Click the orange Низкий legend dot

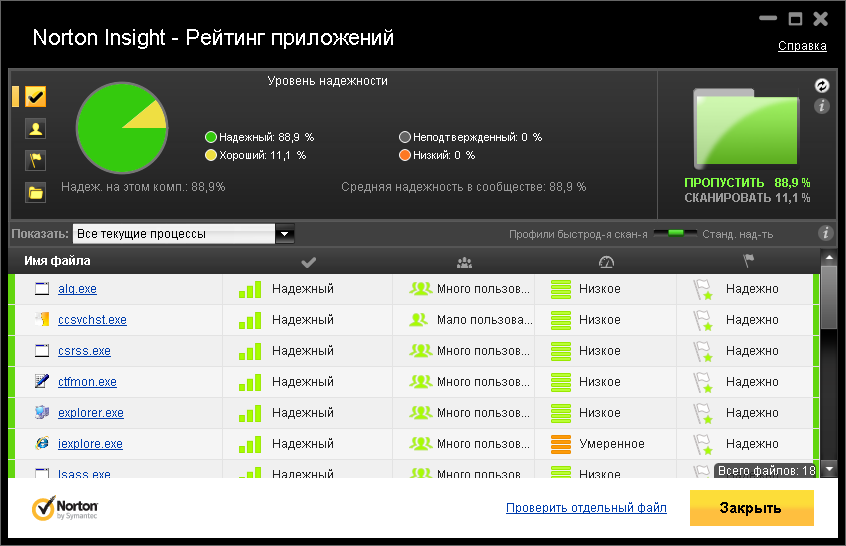click(405, 155)
